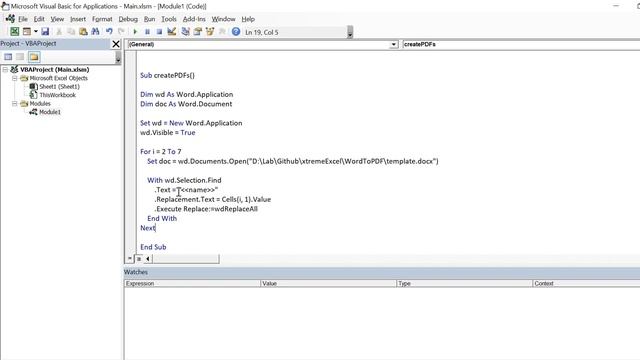
Task: Open the Window menu
Action: pyautogui.click(x=223, y=19)
